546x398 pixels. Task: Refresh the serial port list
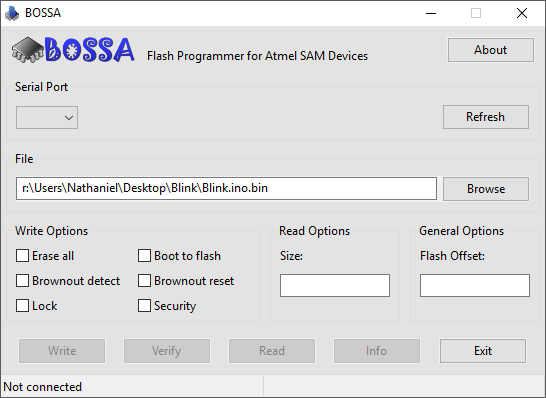(x=486, y=117)
